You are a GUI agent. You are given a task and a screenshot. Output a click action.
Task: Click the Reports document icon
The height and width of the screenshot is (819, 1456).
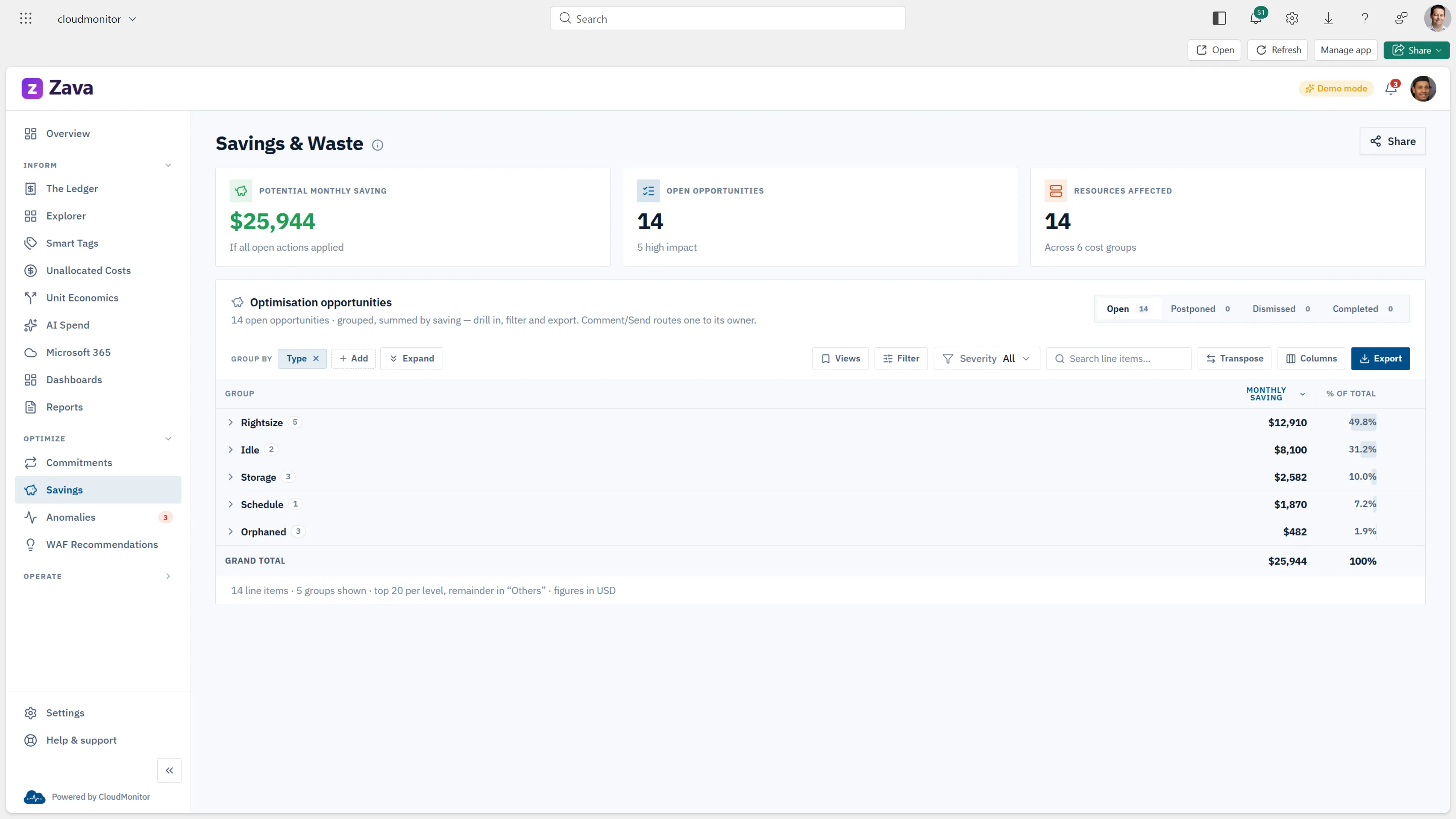click(30, 407)
